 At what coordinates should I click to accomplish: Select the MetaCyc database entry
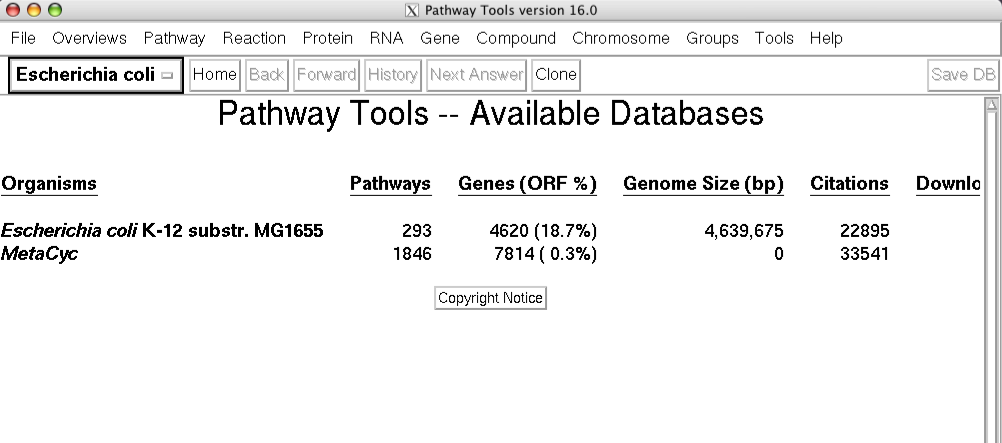pos(40,254)
